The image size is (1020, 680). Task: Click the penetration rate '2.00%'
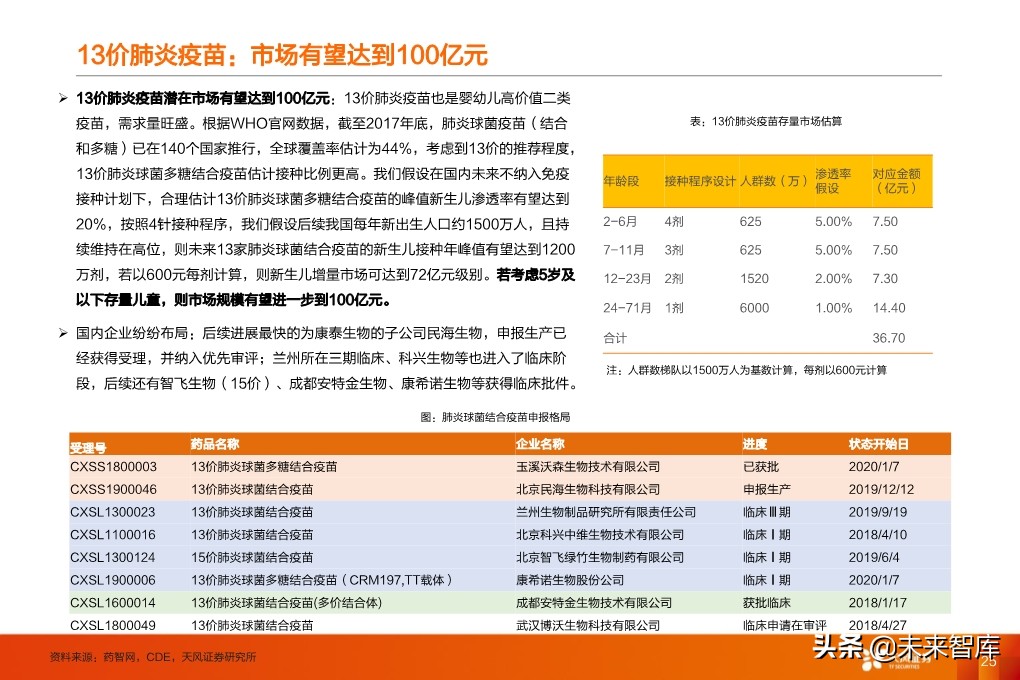pos(833,279)
